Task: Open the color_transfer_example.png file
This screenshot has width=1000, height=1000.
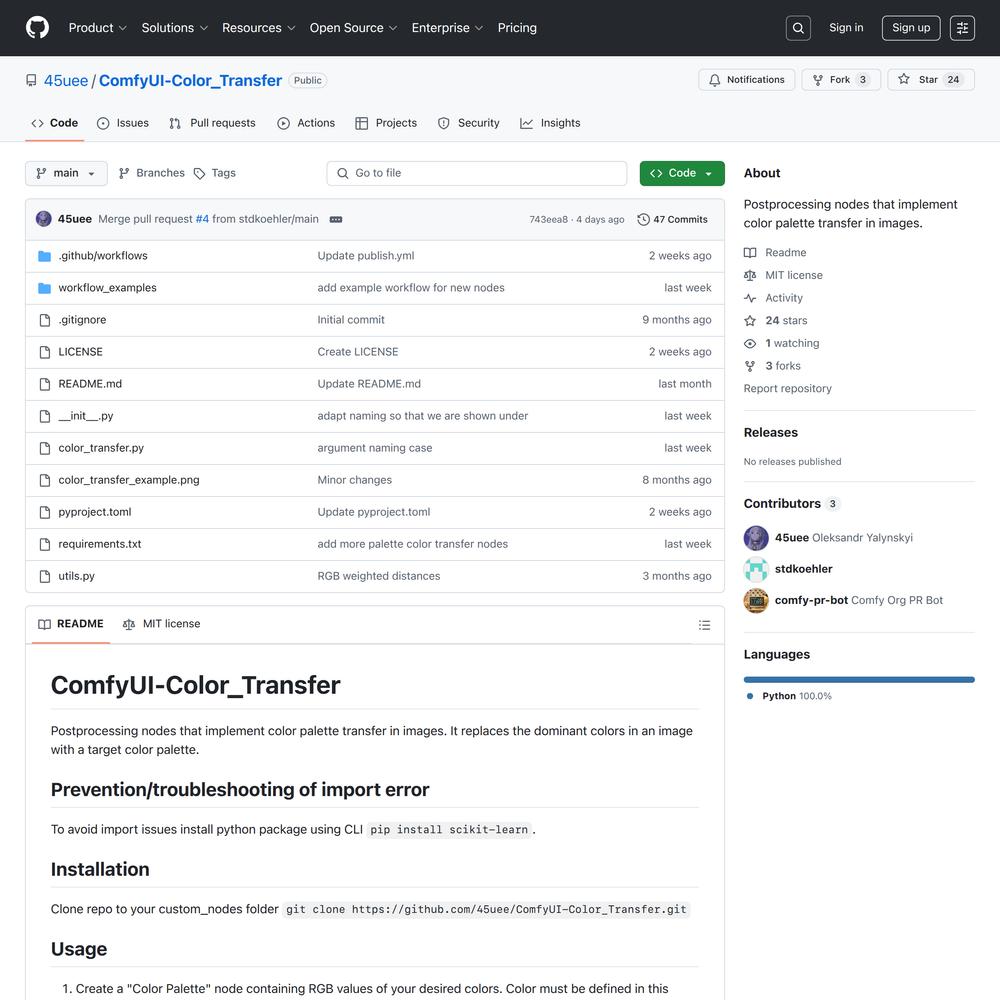Action: pyautogui.click(x=129, y=480)
